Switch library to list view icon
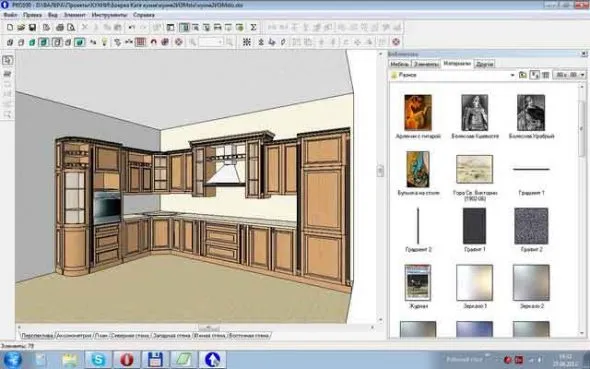 [x=546, y=75]
